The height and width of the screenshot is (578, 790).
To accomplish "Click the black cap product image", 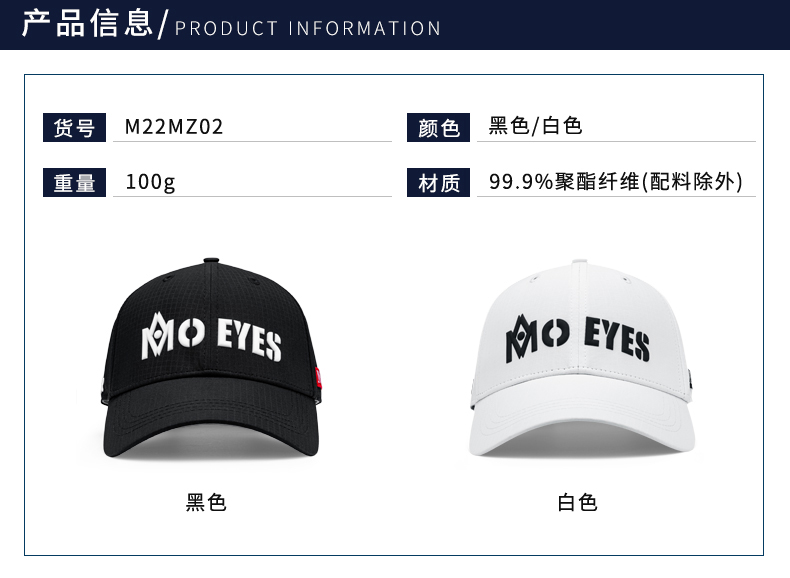I will (x=211, y=358).
